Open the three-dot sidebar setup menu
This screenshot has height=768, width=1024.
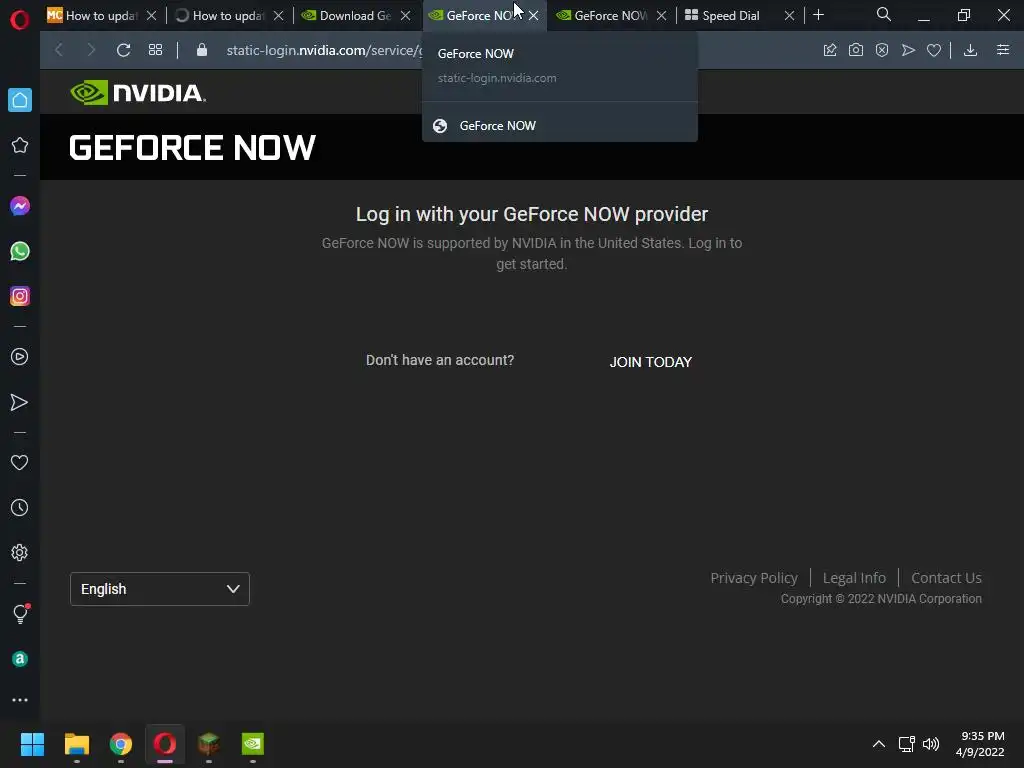coord(20,700)
